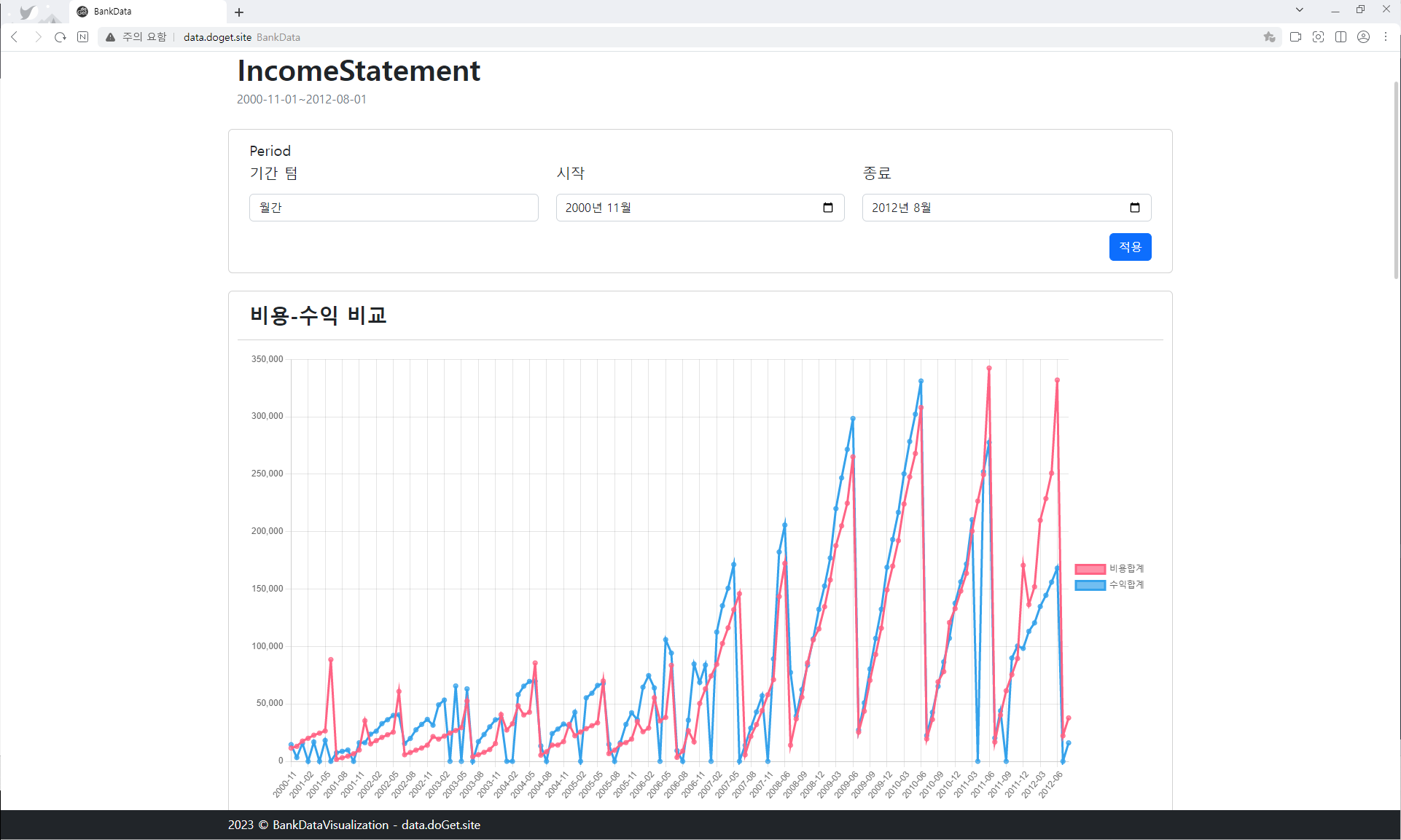Open the calendar picker for the 시작 date
The width and height of the screenshot is (1401, 840).
click(x=828, y=207)
